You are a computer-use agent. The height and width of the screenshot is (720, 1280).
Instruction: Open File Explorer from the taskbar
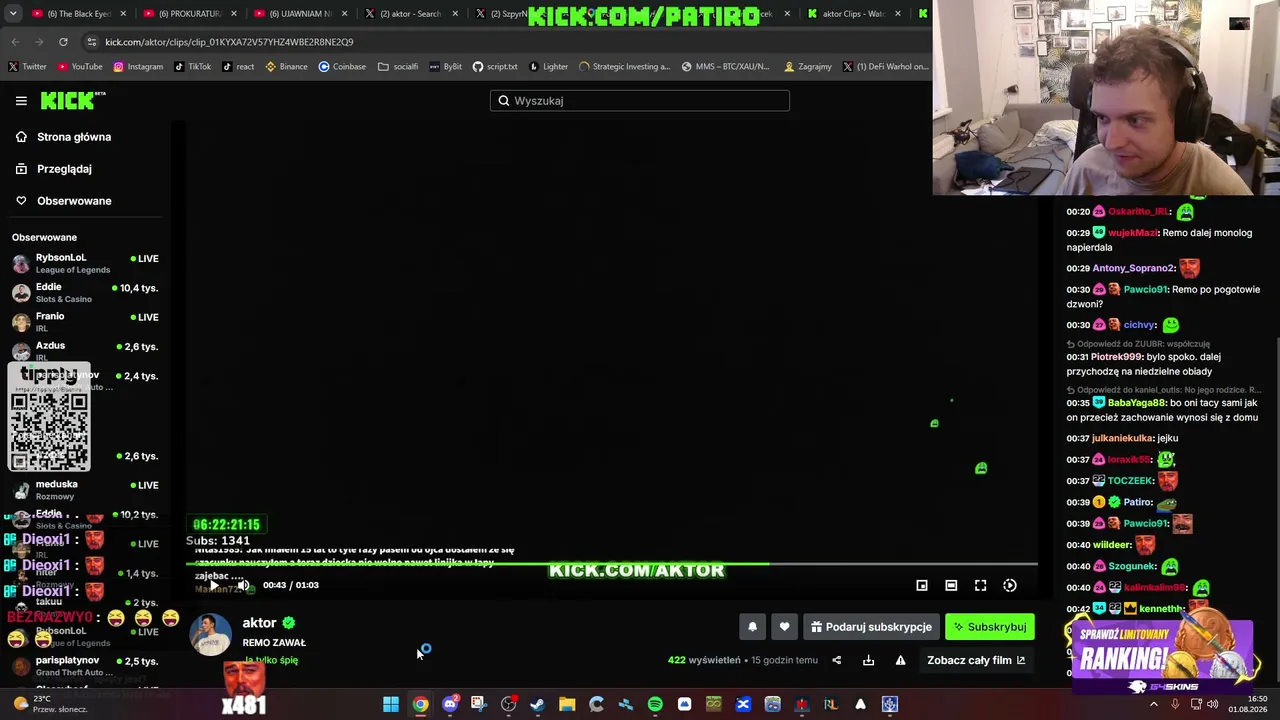[x=567, y=704]
